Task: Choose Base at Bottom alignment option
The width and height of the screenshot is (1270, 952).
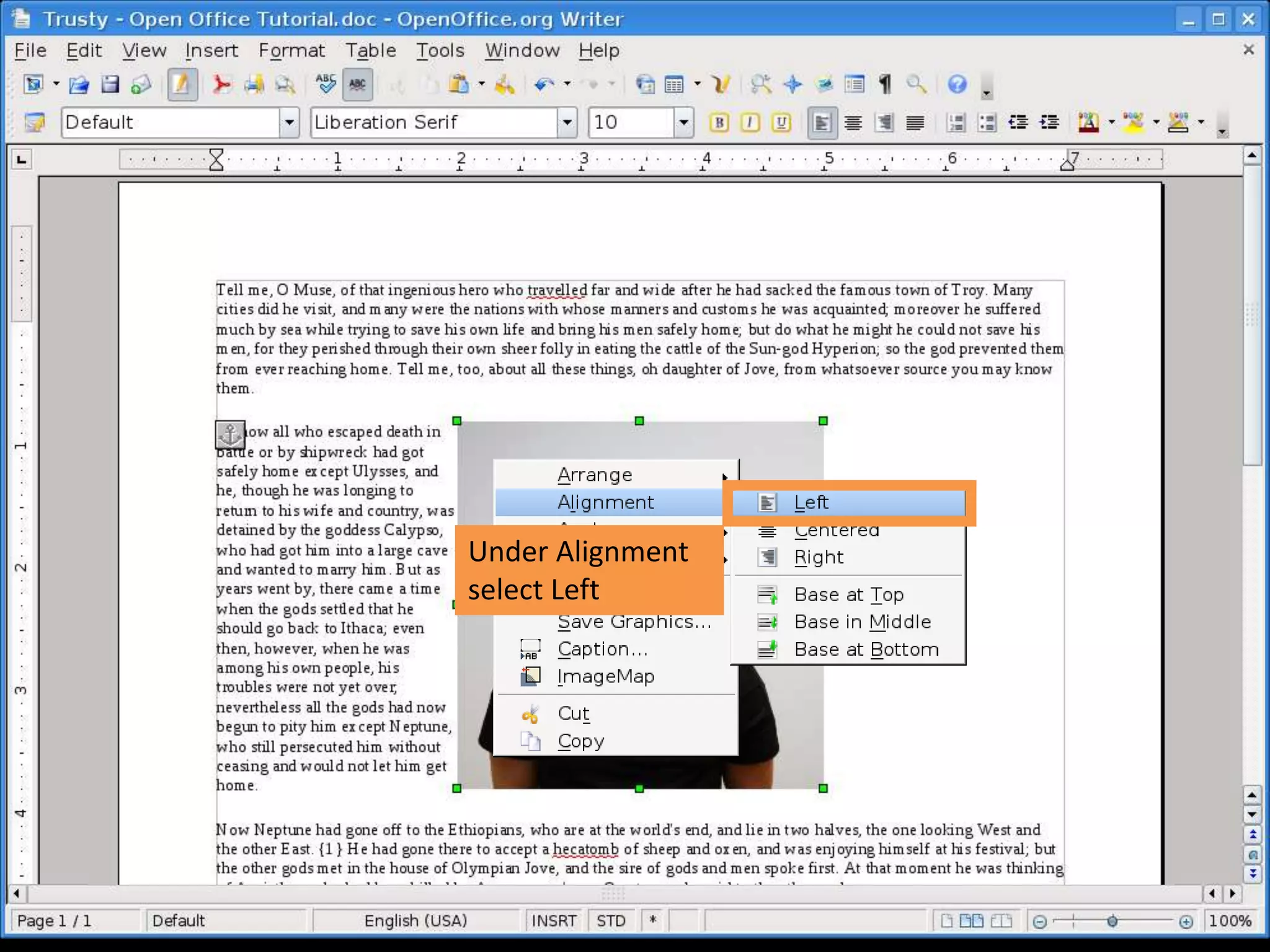Action: coord(866,650)
